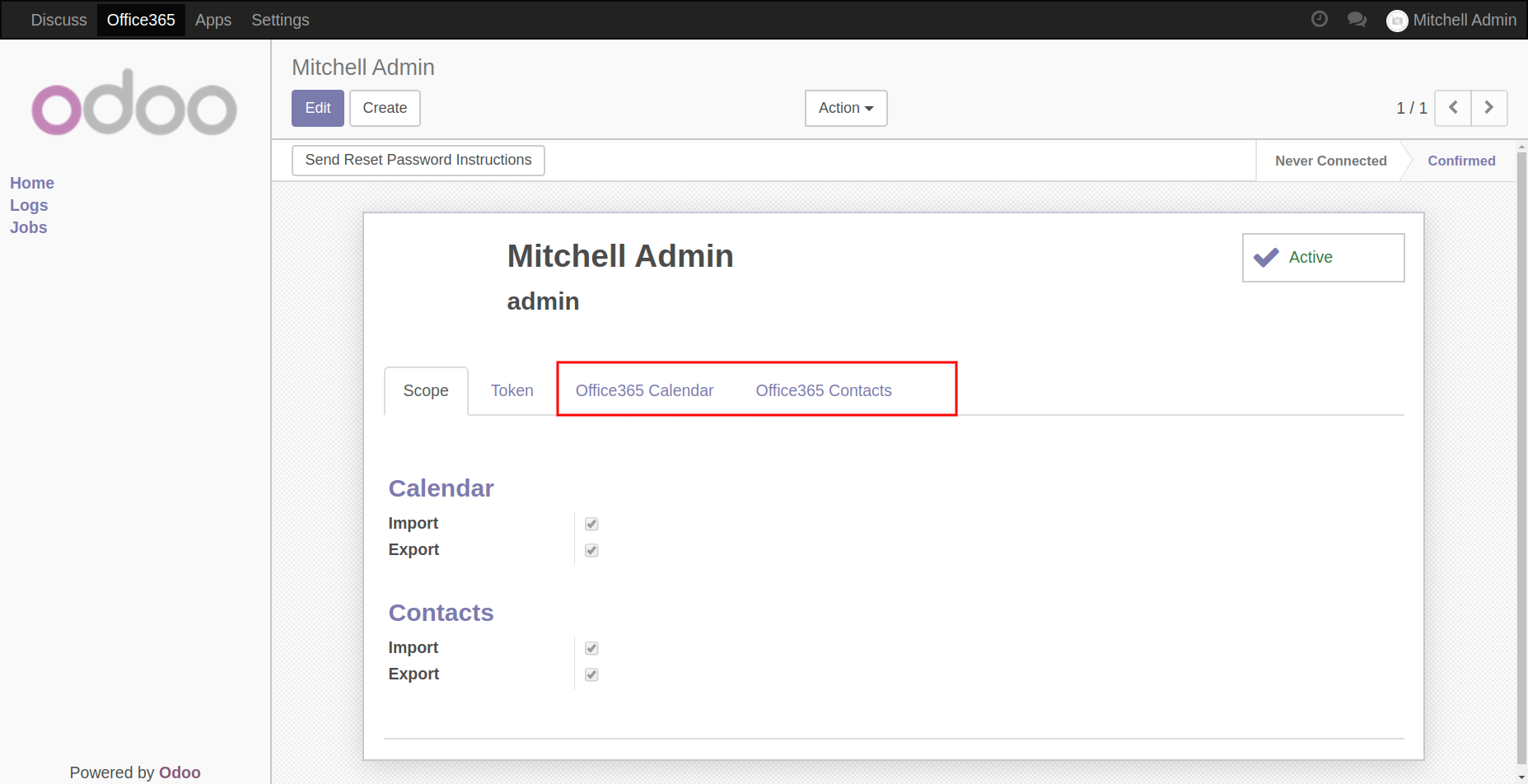Go to previous record arrow
The width and height of the screenshot is (1528, 784).
(x=1453, y=108)
